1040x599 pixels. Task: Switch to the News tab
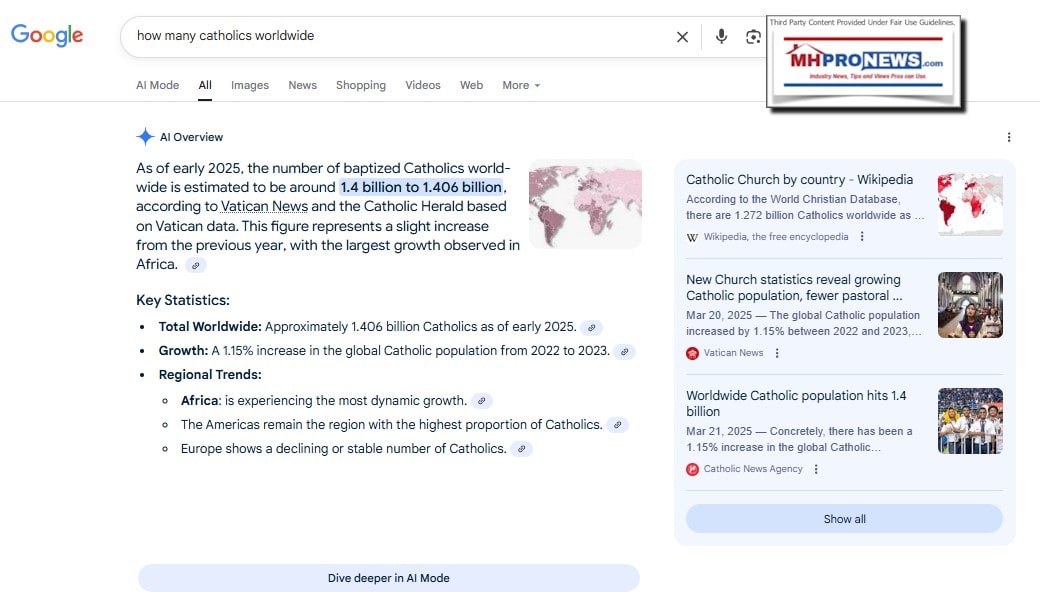302,85
